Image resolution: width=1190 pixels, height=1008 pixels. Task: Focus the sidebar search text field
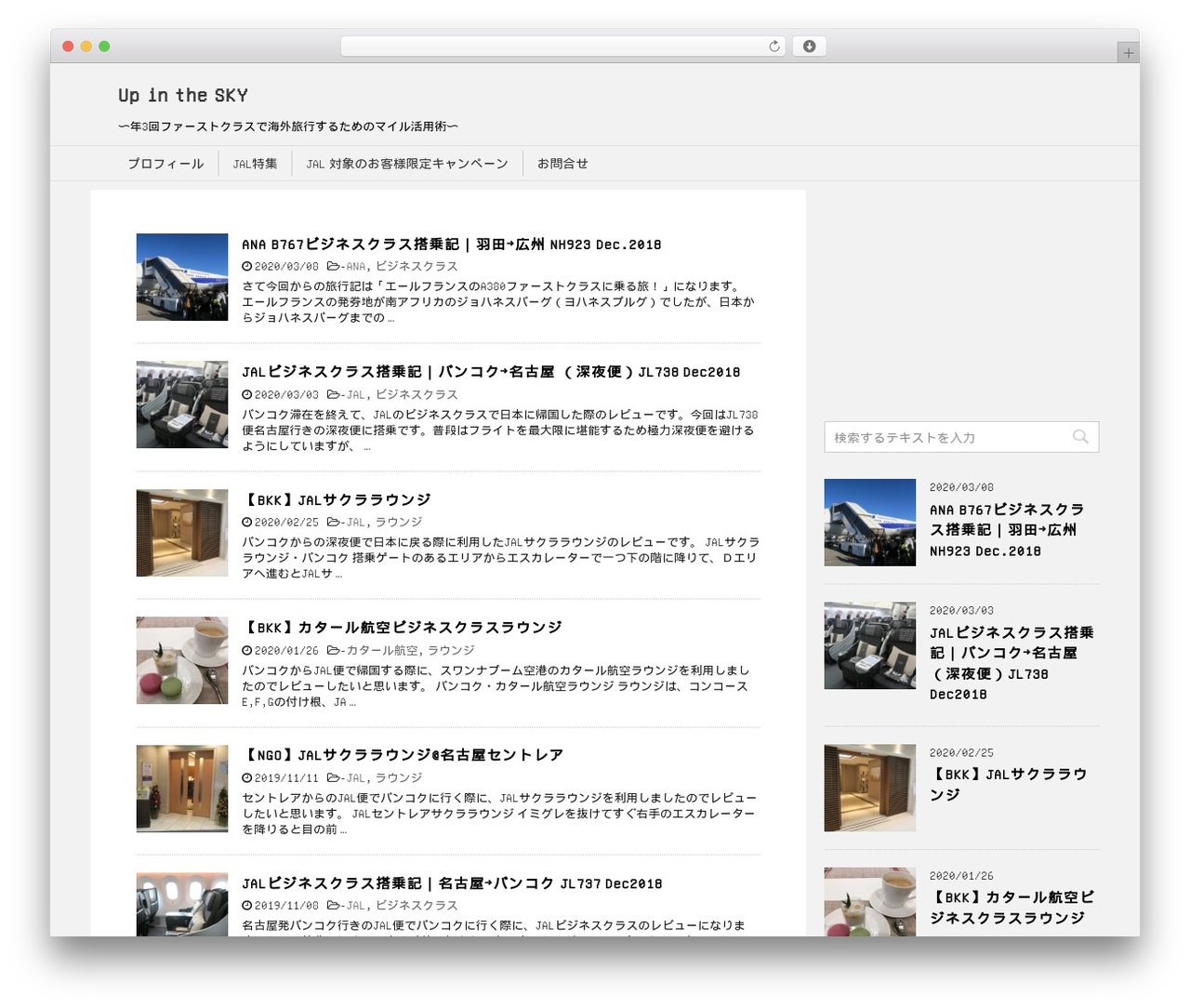point(961,437)
